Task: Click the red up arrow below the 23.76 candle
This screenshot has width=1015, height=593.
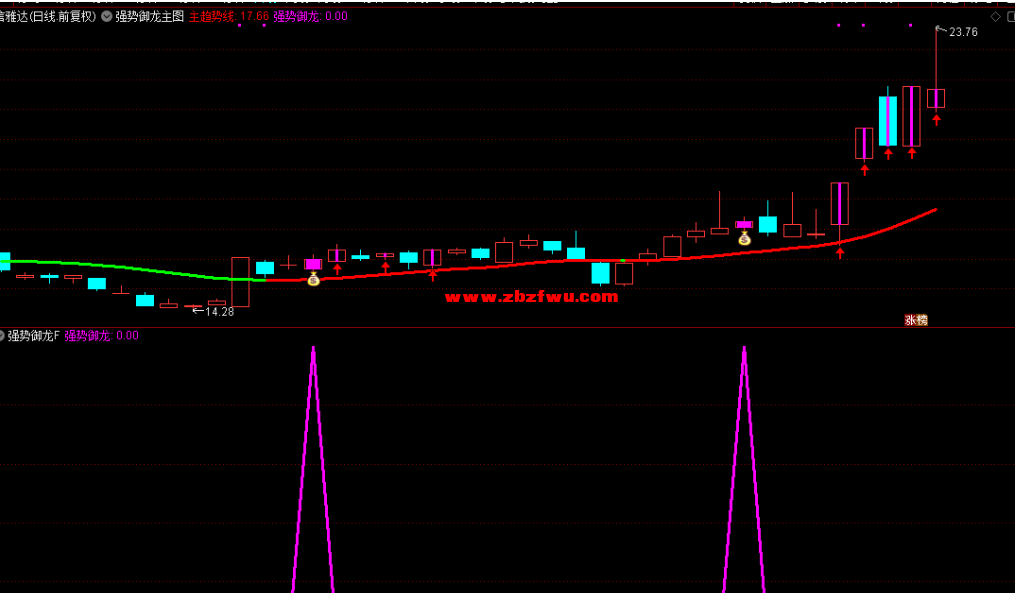Action: pyautogui.click(x=936, y=119)
